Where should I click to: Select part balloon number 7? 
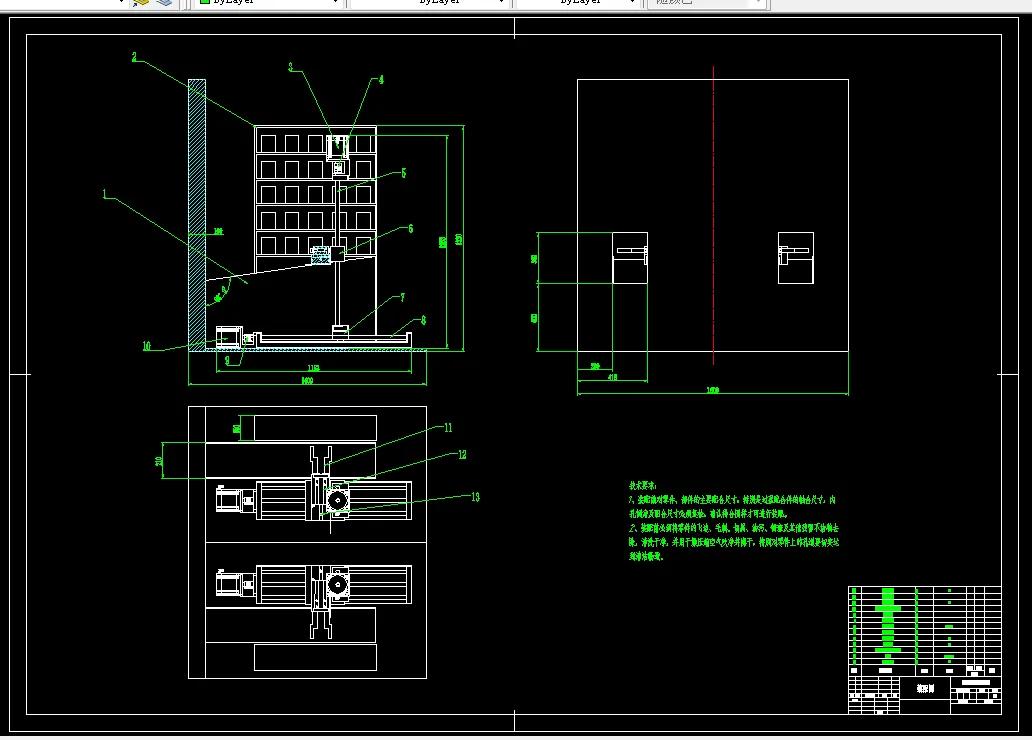402,298
